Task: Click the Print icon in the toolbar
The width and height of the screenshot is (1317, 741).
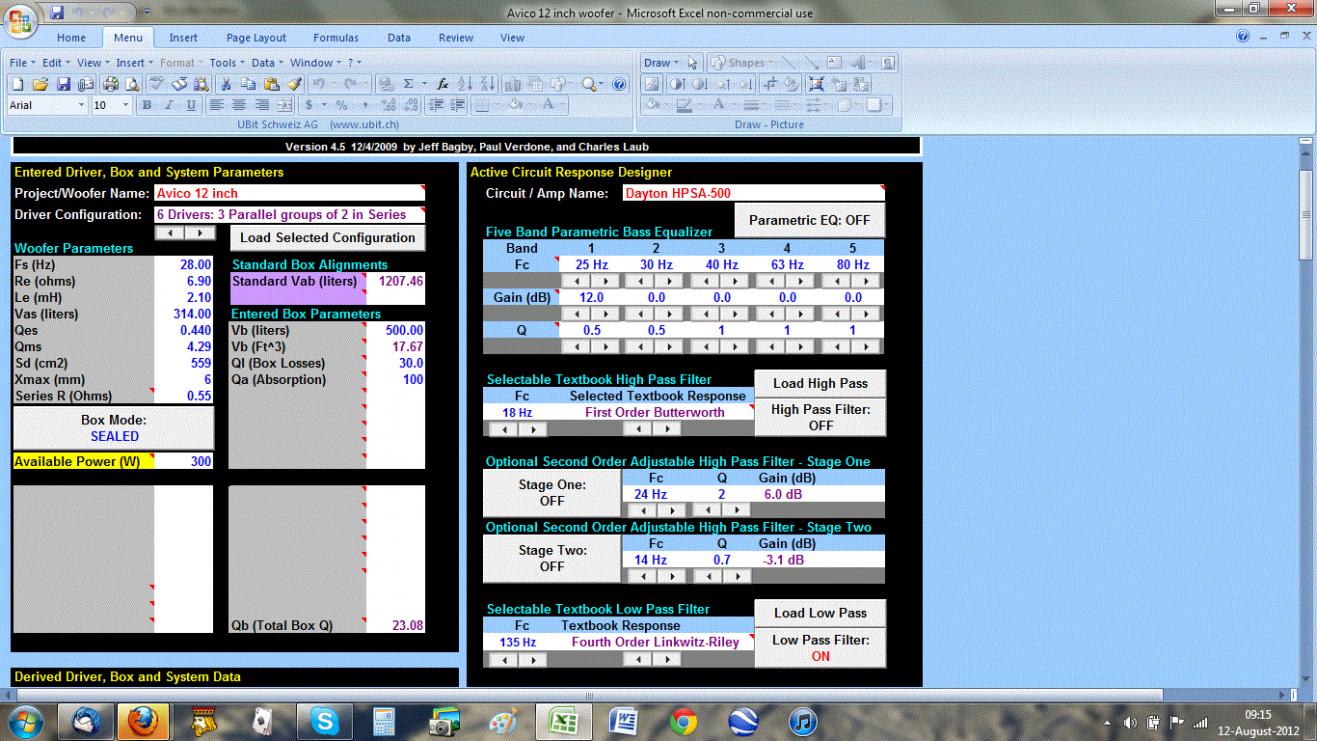Action: coord(112,84)
